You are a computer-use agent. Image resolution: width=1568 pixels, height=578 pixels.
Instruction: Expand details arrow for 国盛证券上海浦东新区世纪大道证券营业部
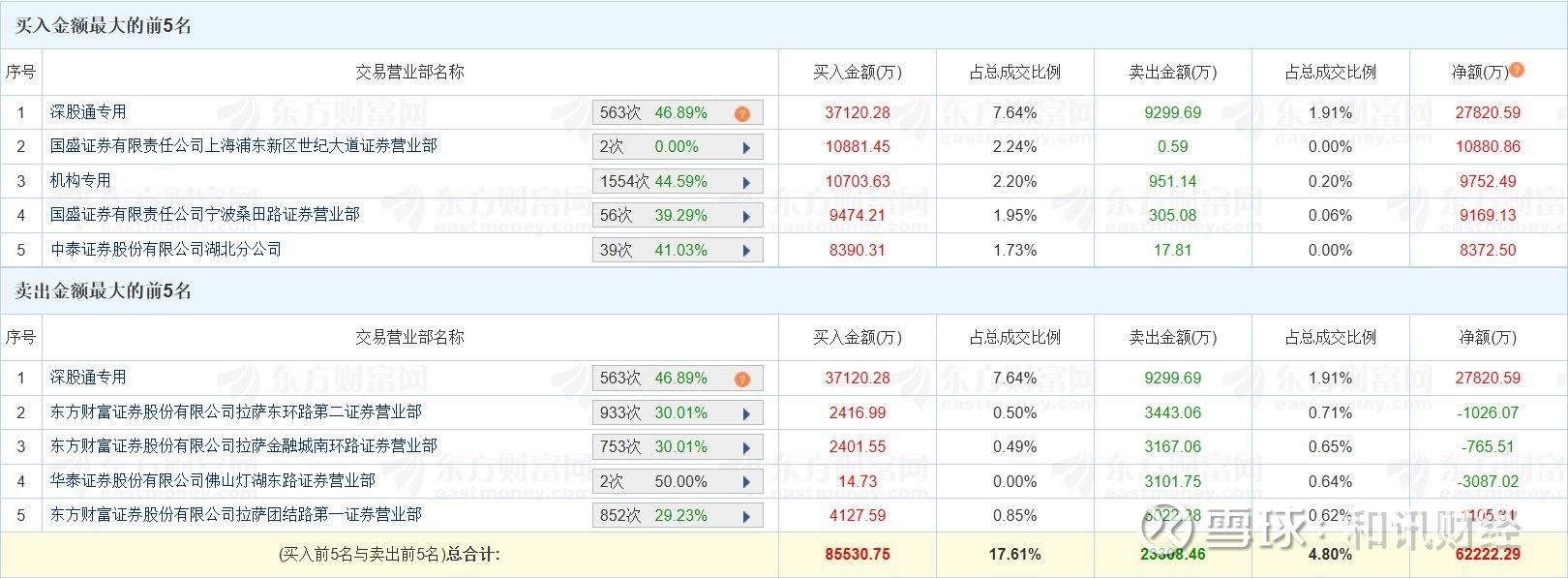pos(746,147)
